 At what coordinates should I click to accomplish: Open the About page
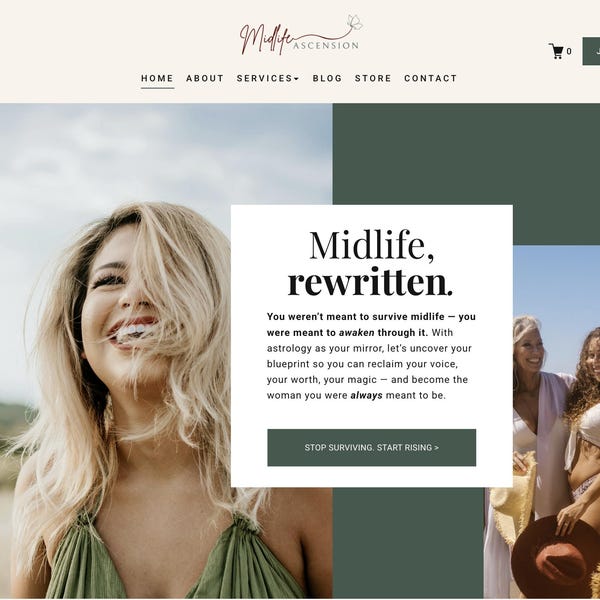point(205,78)
